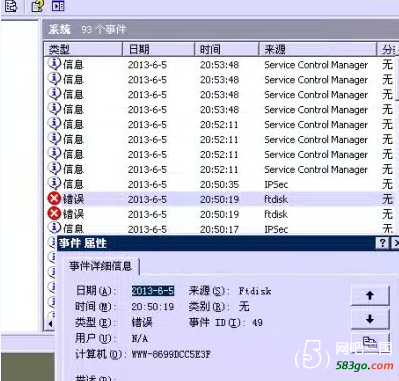Click the vertical scrollbar of event list

[x=397, y=79]
